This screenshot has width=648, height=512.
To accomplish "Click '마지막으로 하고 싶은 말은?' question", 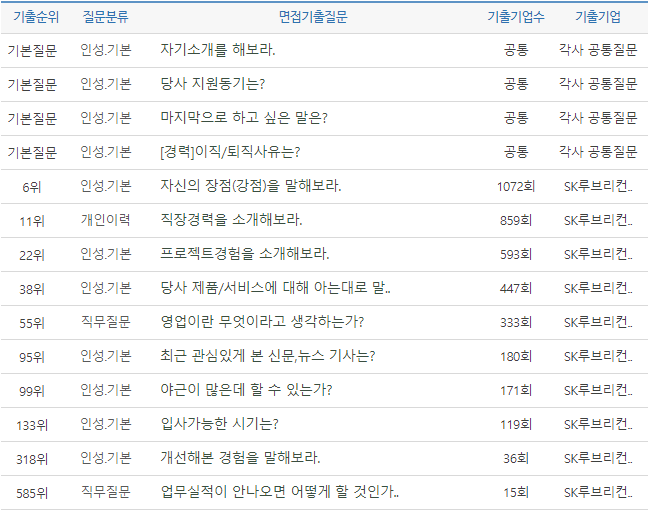I will click(244, 118).
